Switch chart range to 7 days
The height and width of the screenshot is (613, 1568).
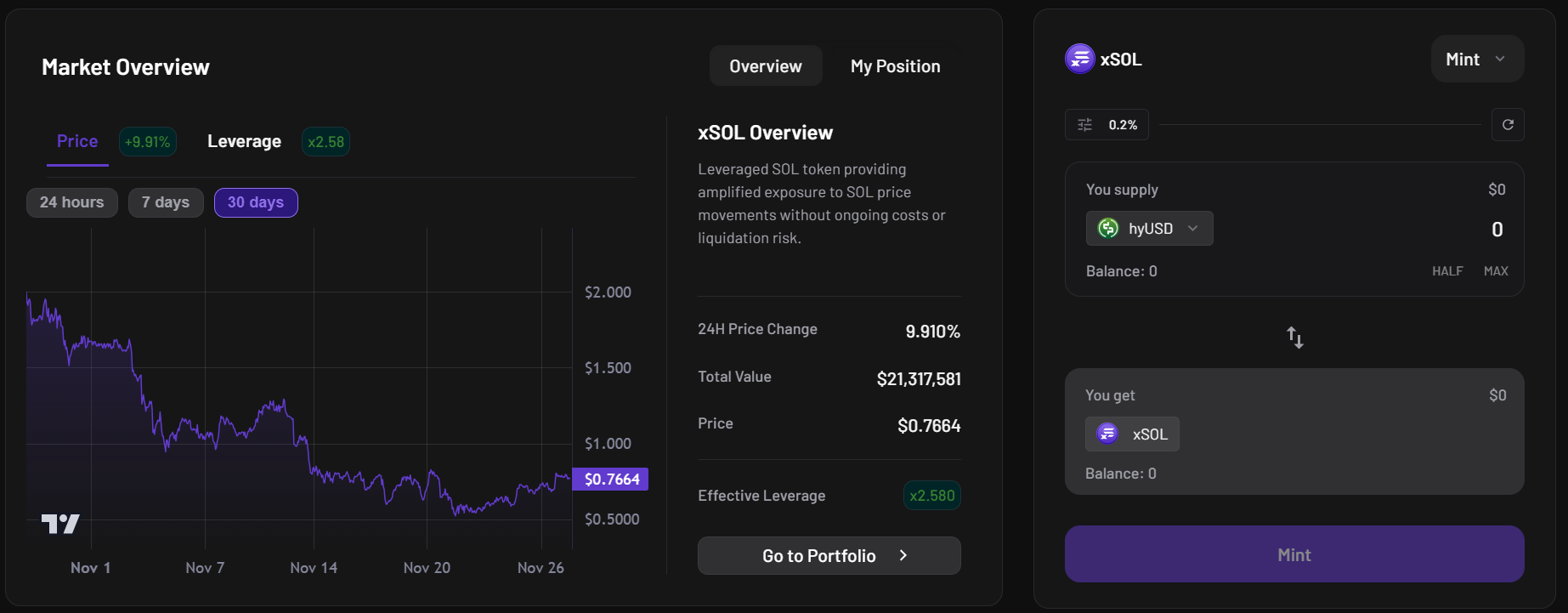click(166, 202)
